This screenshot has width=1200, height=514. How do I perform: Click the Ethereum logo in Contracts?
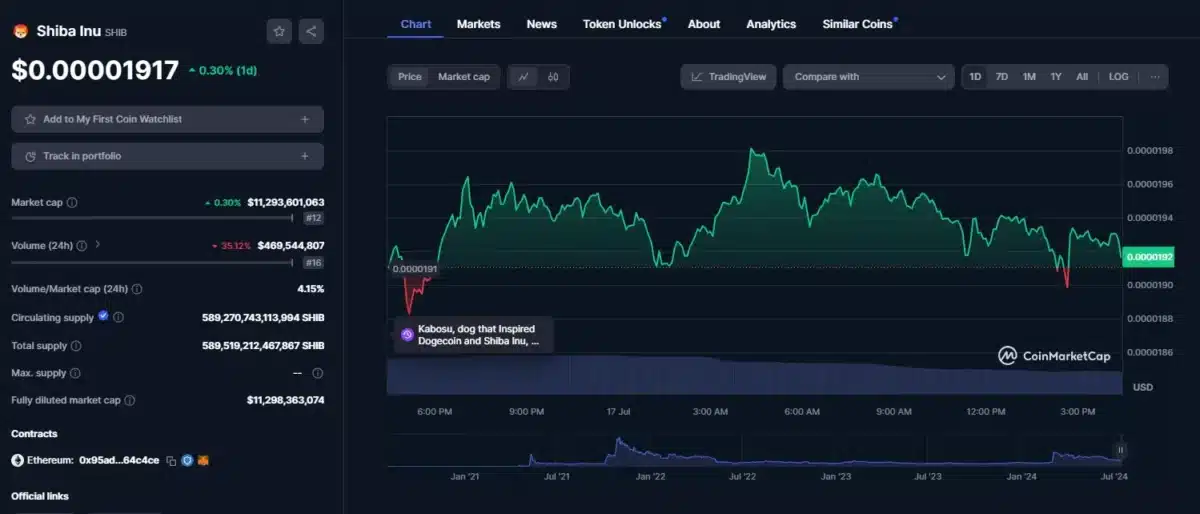pyautogui.click(x=17, y=461)
